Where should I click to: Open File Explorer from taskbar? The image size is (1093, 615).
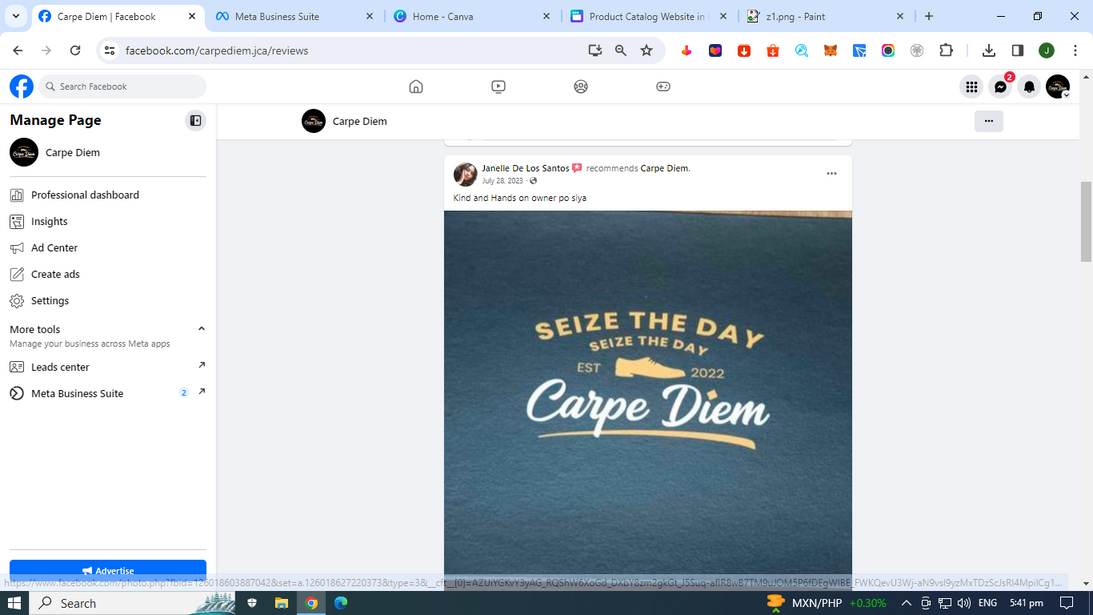point(282,603)
